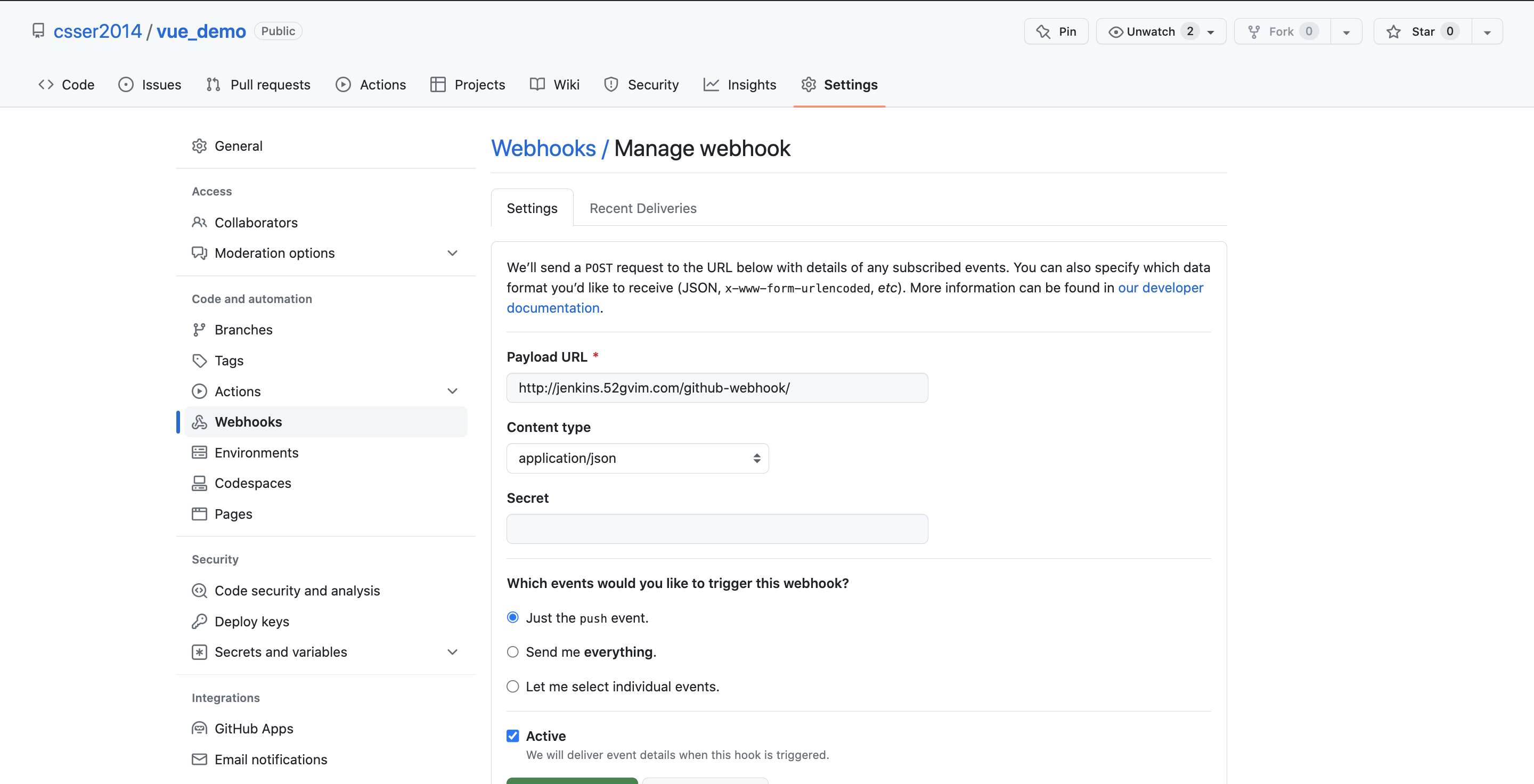Open Deploy keys in the sidebar
This screenshot has height=784, width=1534.
(x=325, y=622)
